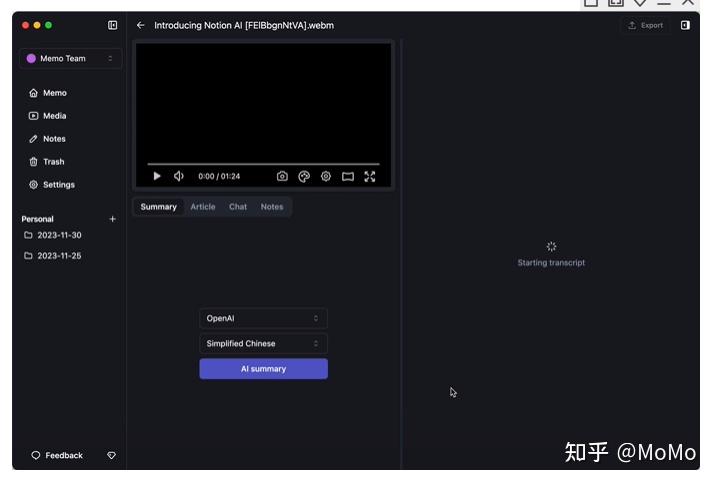Click the Personal section header
Screen dimensions: 716x484
point(37,219)
